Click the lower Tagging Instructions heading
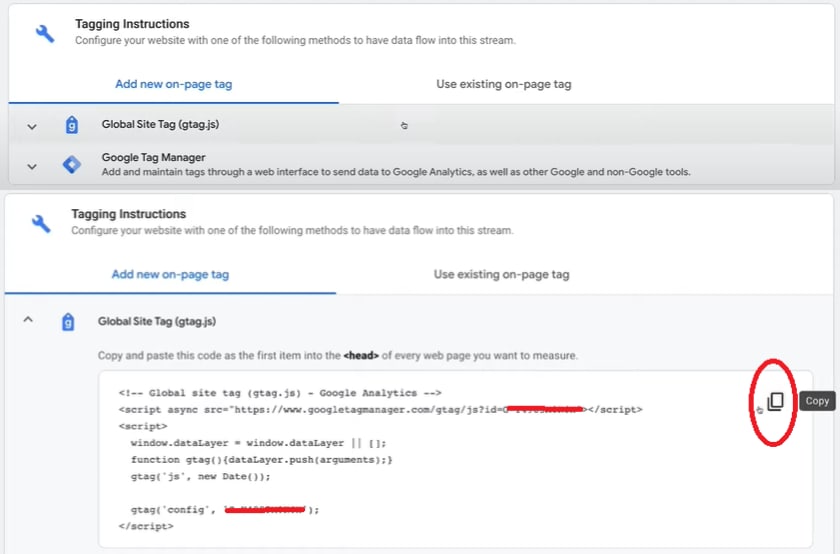The image size is (840, 554). (129, 214)
